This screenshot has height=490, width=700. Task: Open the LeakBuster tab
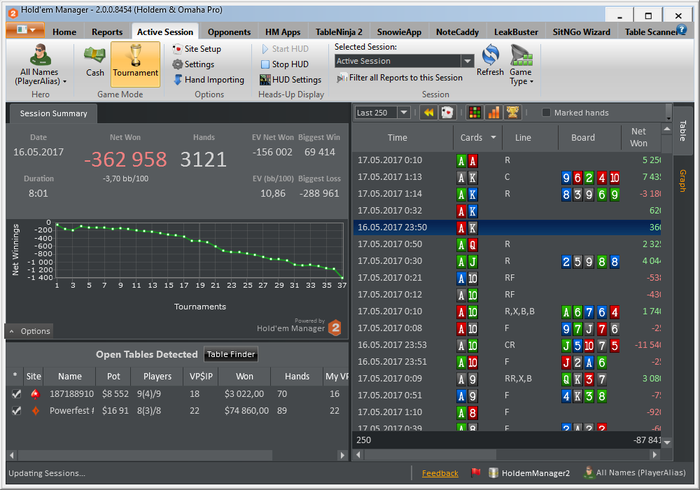point(516,32)
